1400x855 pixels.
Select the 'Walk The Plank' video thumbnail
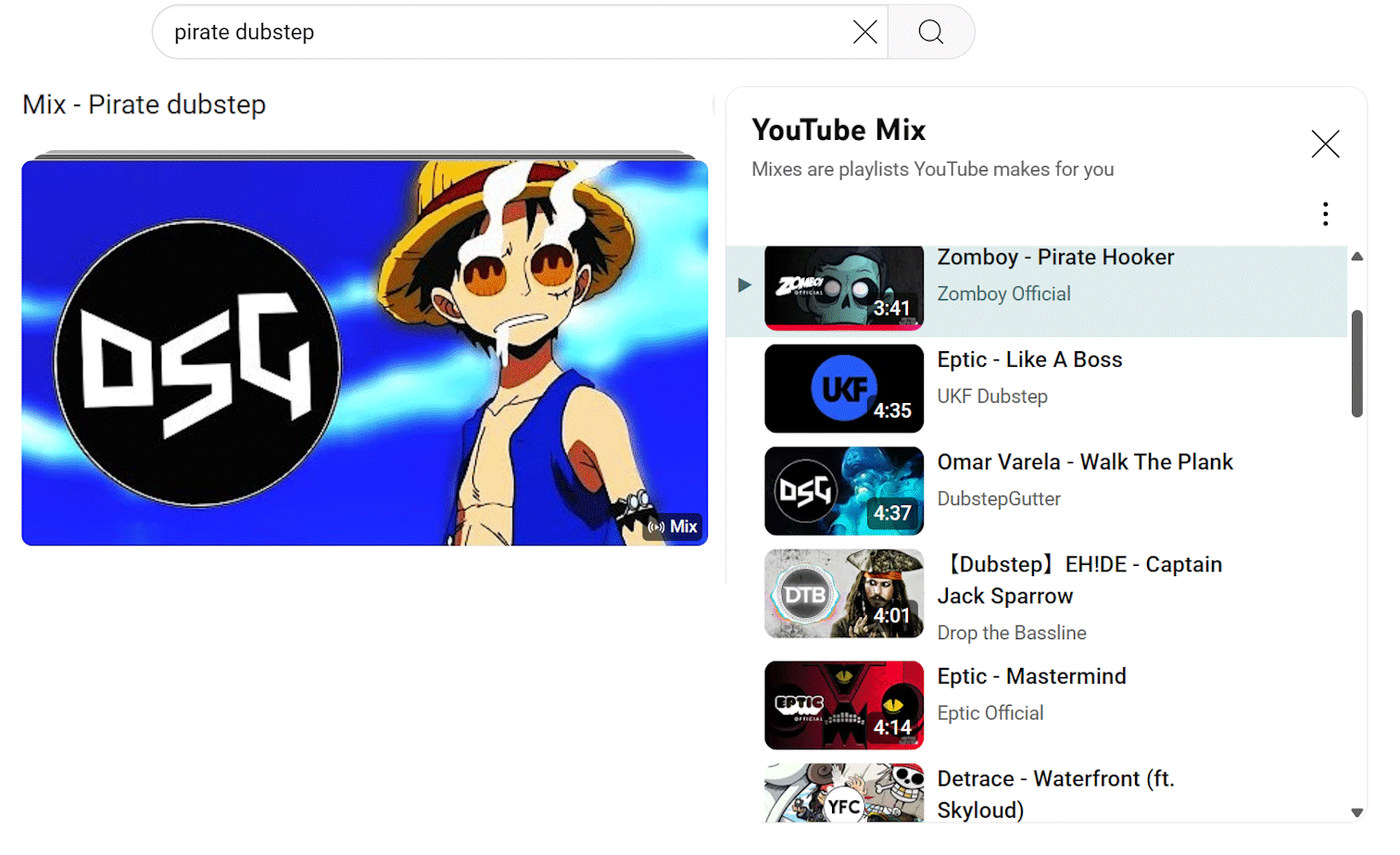(x=844, y=491)
